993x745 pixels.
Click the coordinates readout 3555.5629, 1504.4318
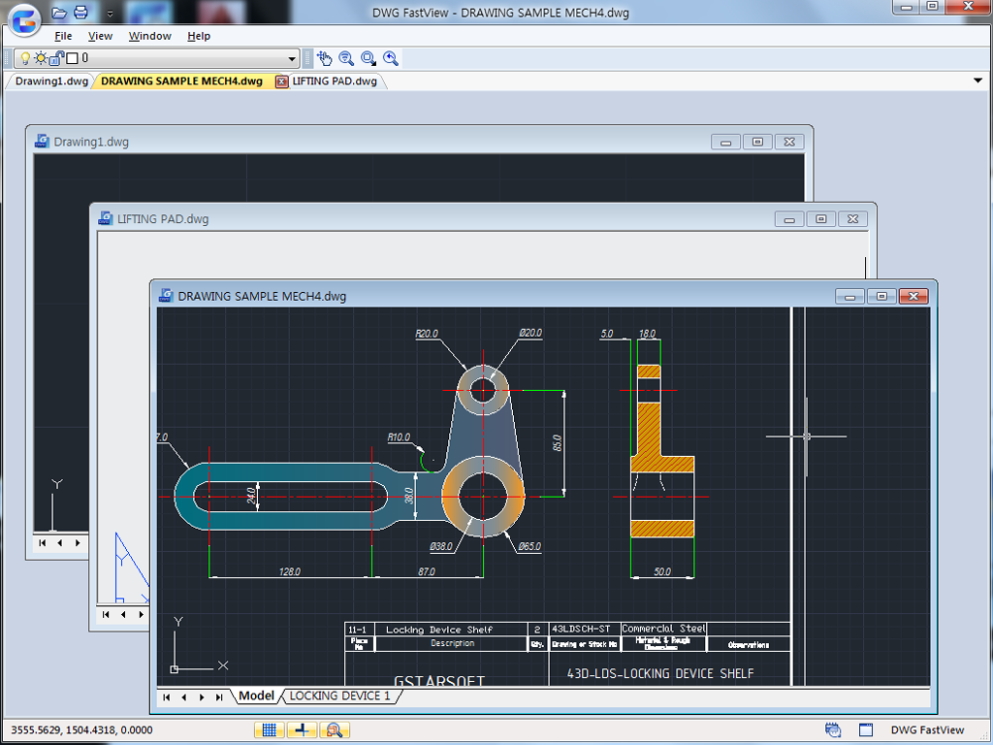(x=82, y=730)
